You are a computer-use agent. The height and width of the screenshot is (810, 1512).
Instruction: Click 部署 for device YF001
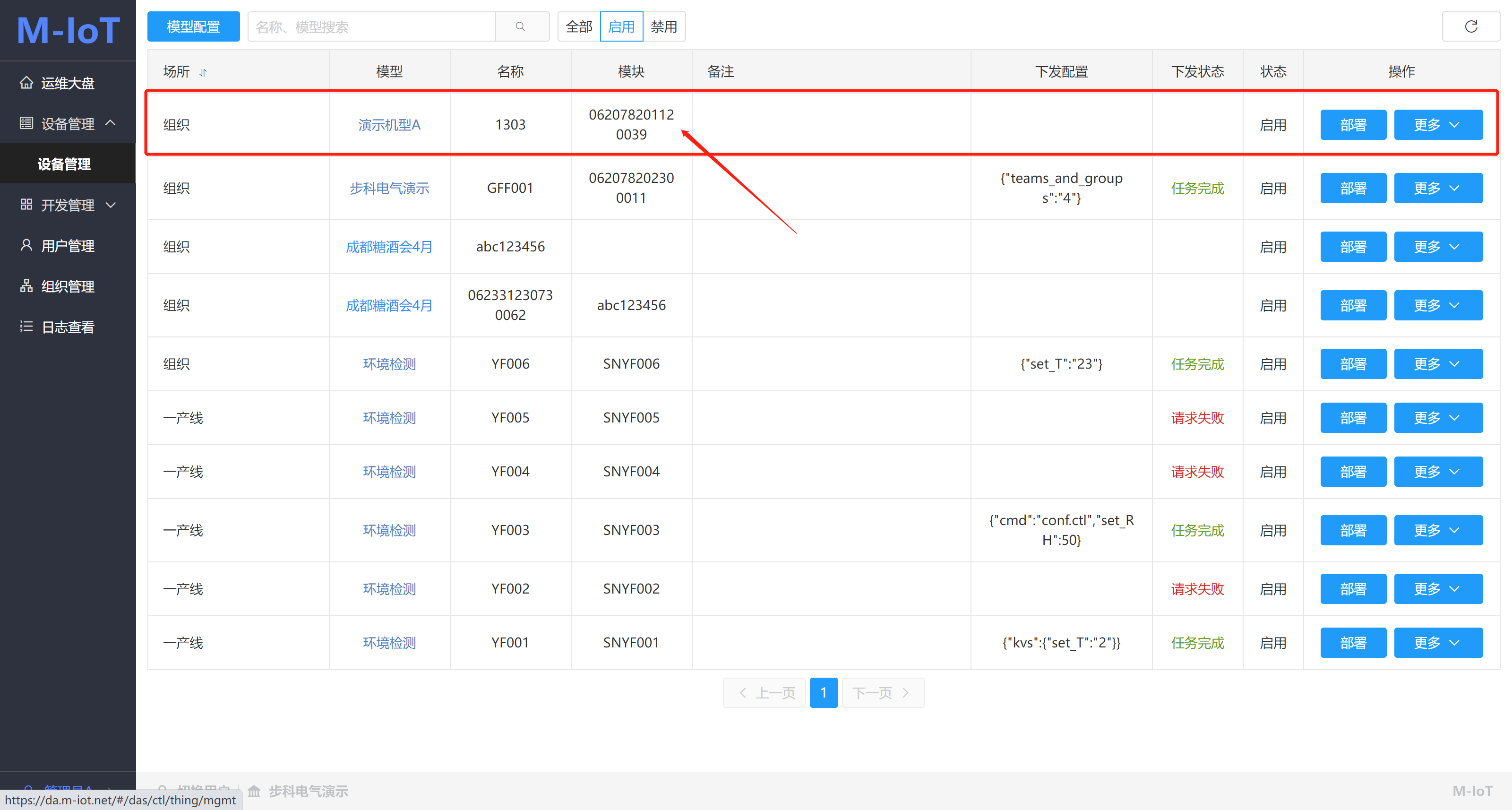pos(1353,643)
